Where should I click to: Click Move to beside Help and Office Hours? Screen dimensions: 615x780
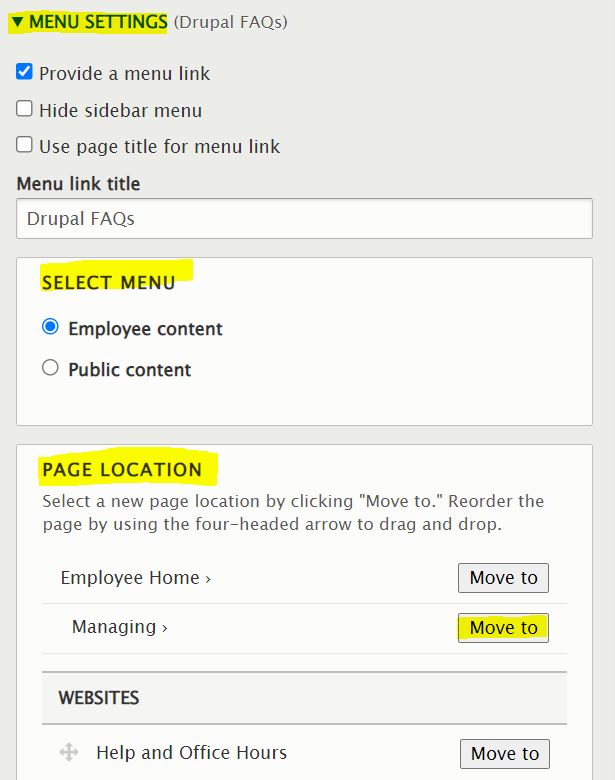[504, 754]
